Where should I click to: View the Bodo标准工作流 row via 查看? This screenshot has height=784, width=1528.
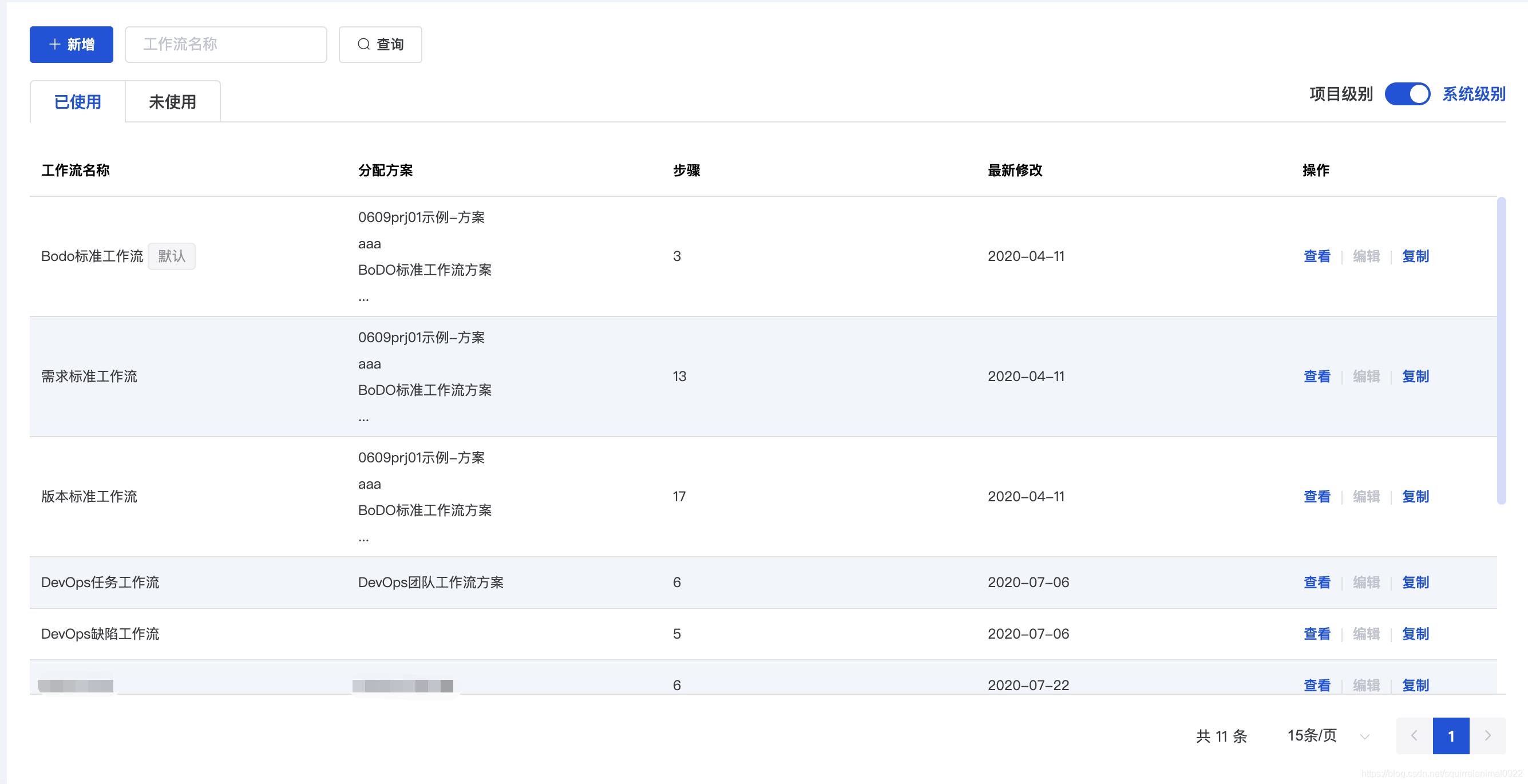tap(1317, 256)
